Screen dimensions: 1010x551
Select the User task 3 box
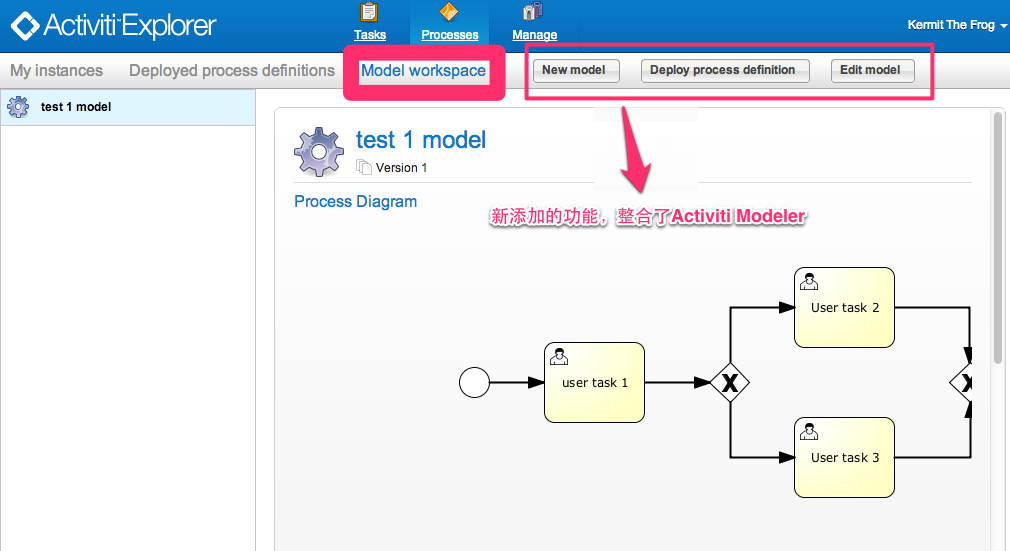tap(844, 458)
